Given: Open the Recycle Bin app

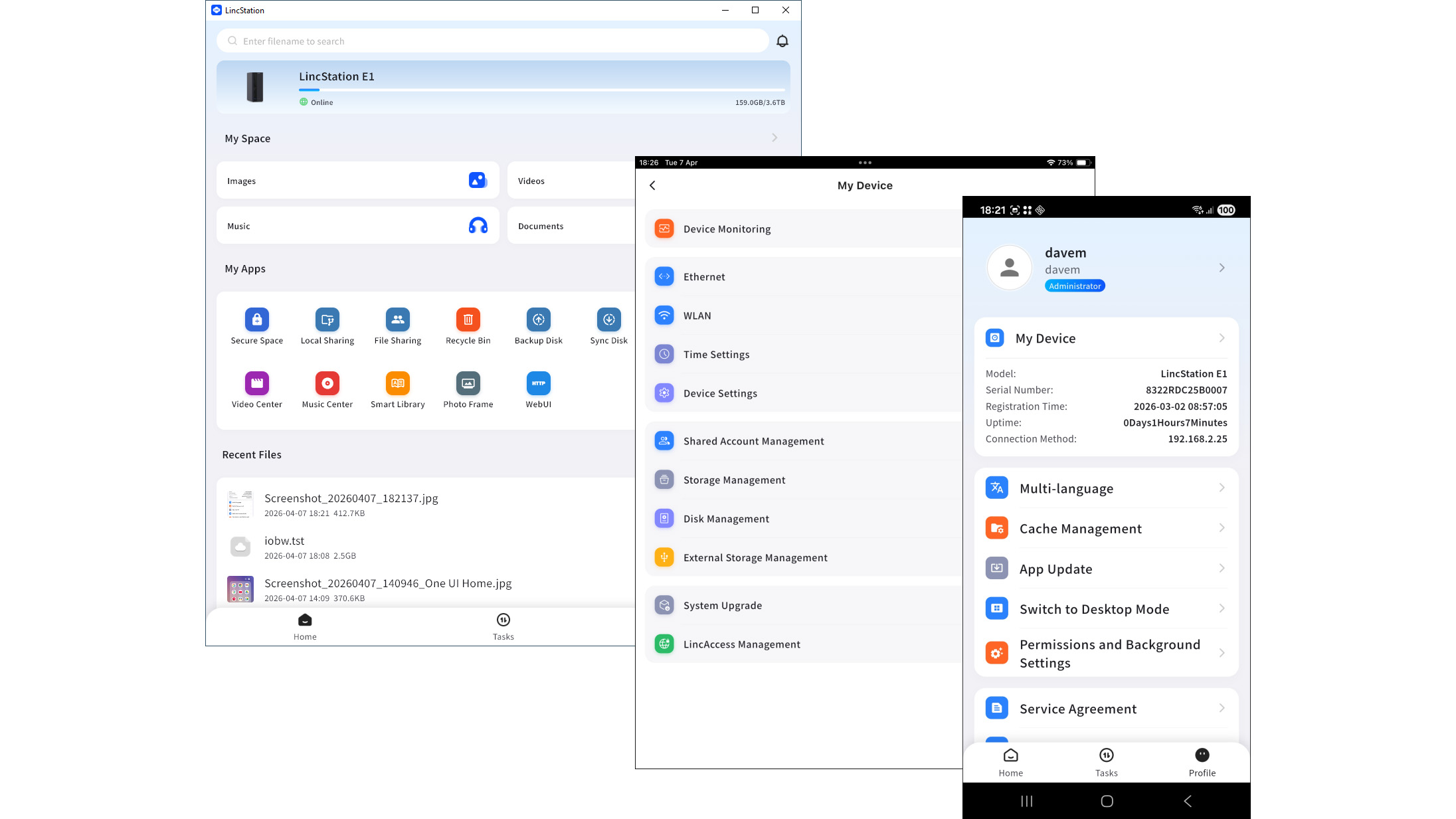Looking at the screenshot, I should pos(468,327).
